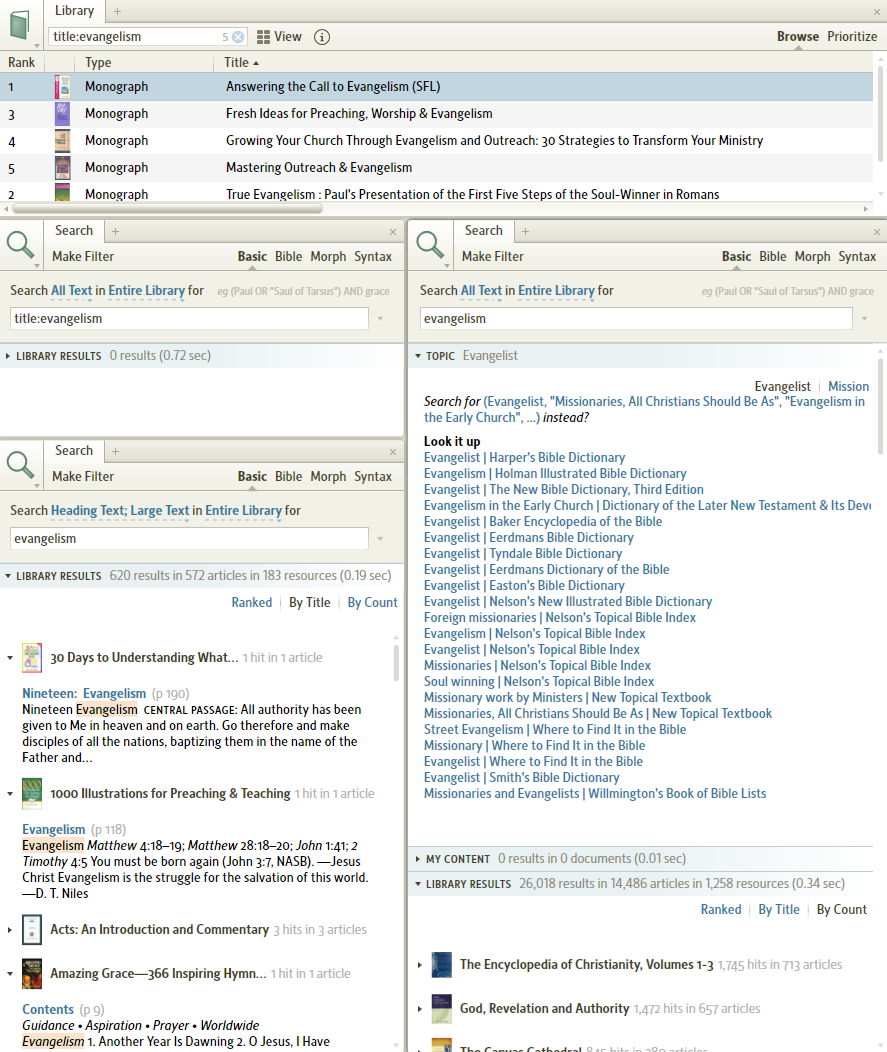This screenshot has height=1052, width=887.
Task: Sort right results Ranked
Action: tap(721, 910)
